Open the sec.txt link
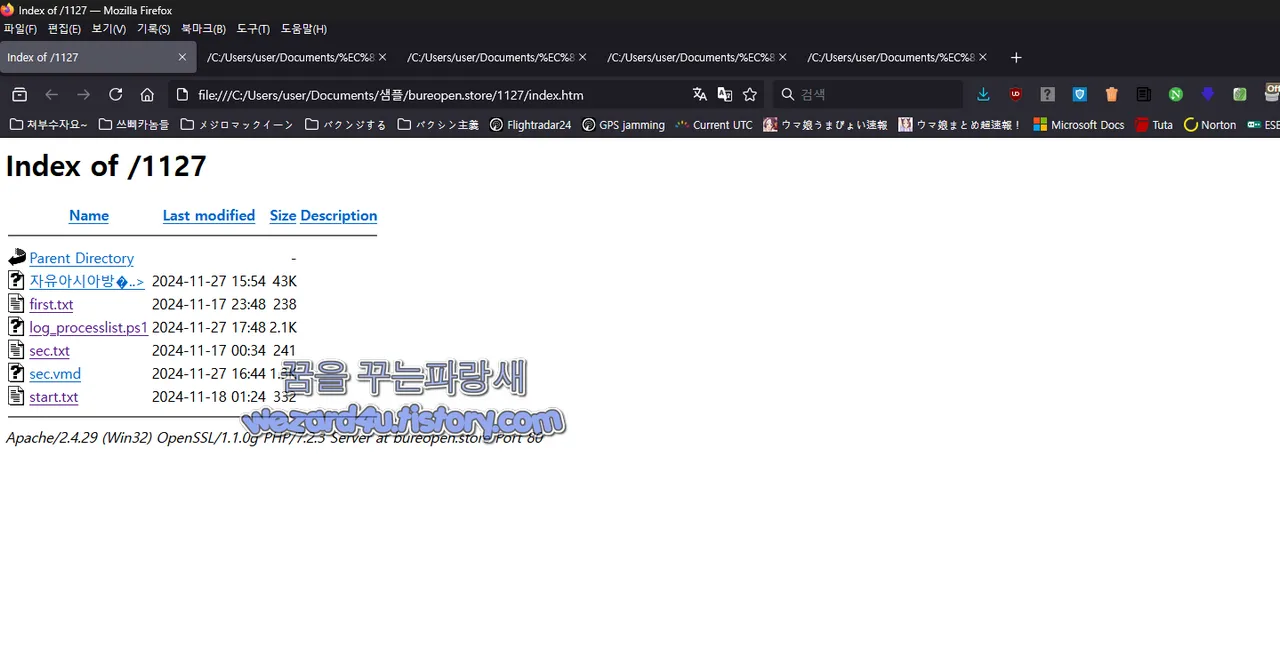This screenshot has width=1280, height=649. 50,351
